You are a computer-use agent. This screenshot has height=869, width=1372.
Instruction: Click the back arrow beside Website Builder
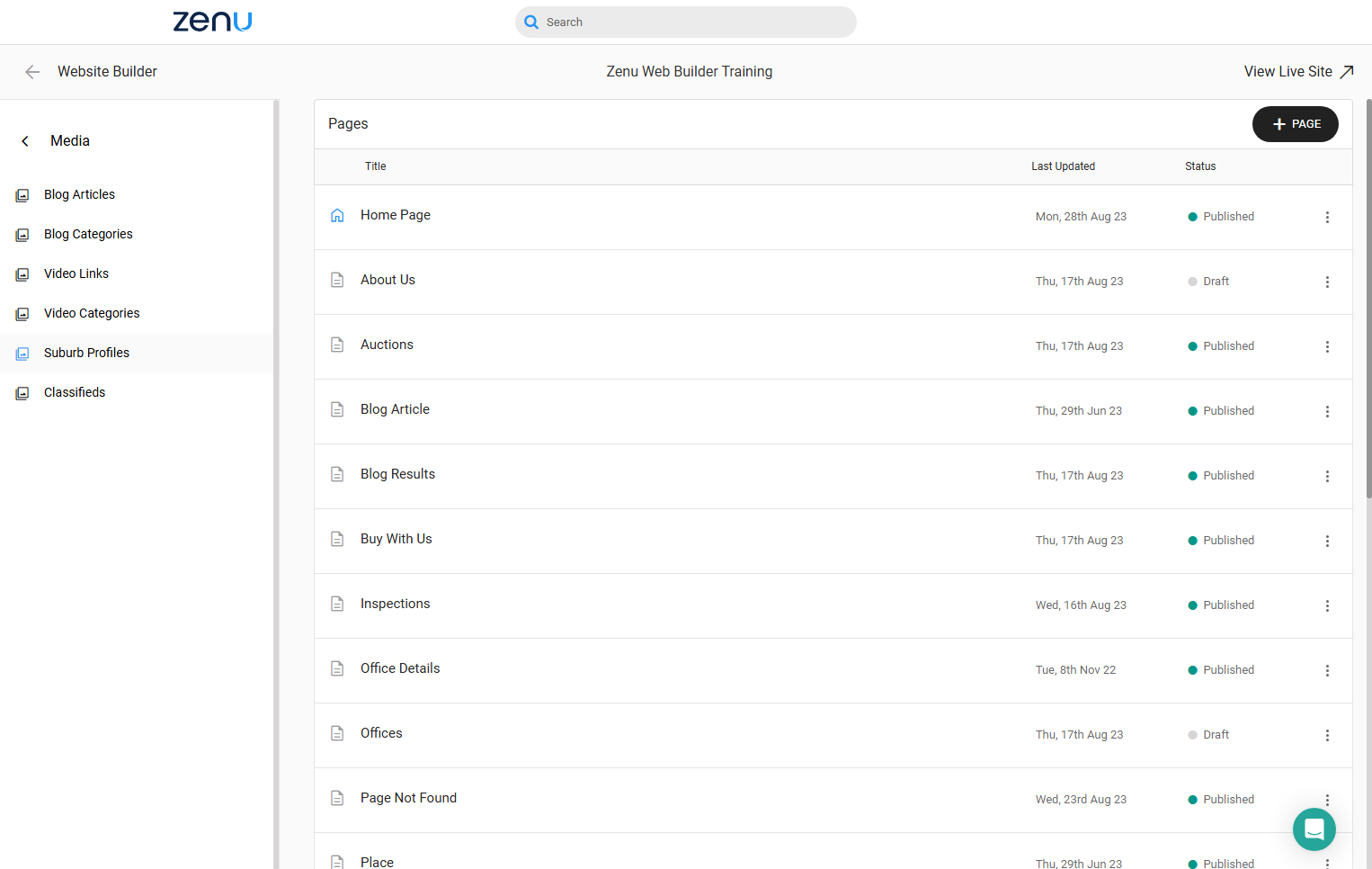coord(32,72)
